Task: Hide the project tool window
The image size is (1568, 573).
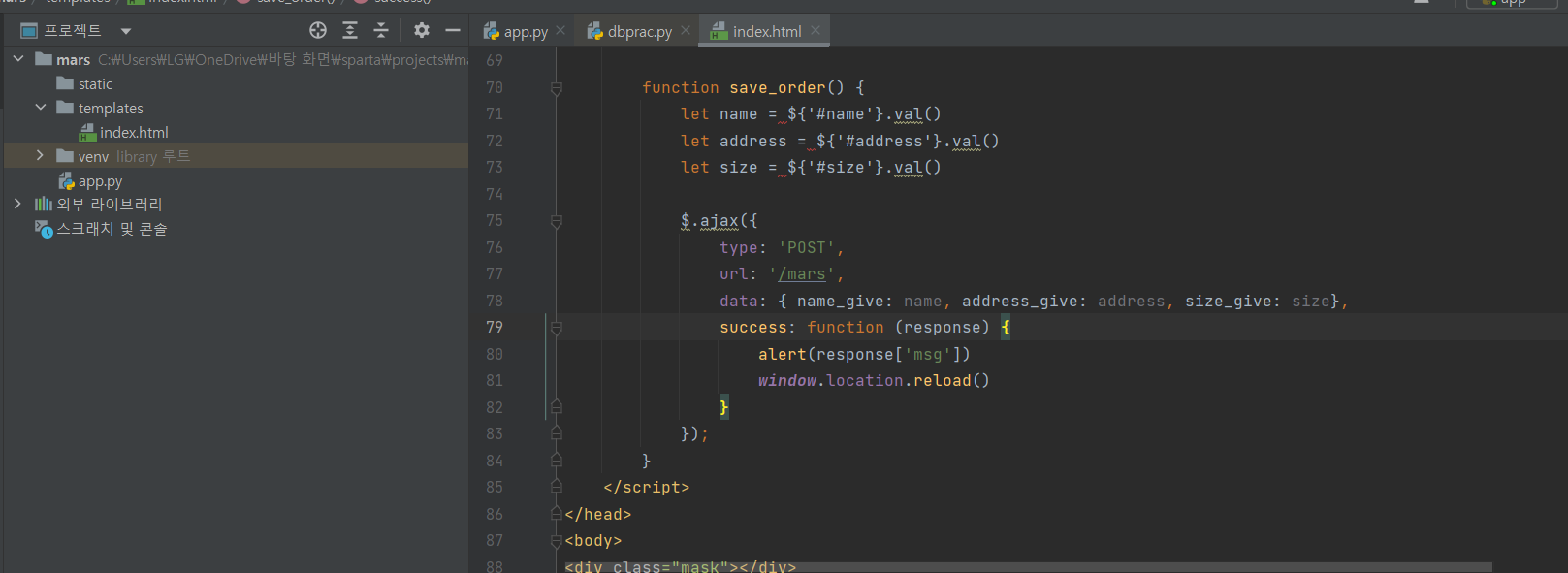Action: 453,30
